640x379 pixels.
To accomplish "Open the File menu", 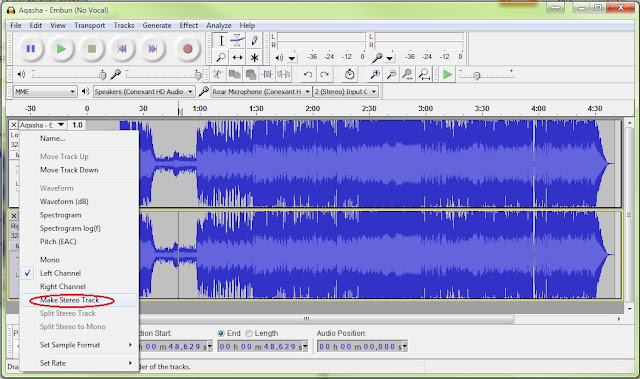I will tap(16, 25).
